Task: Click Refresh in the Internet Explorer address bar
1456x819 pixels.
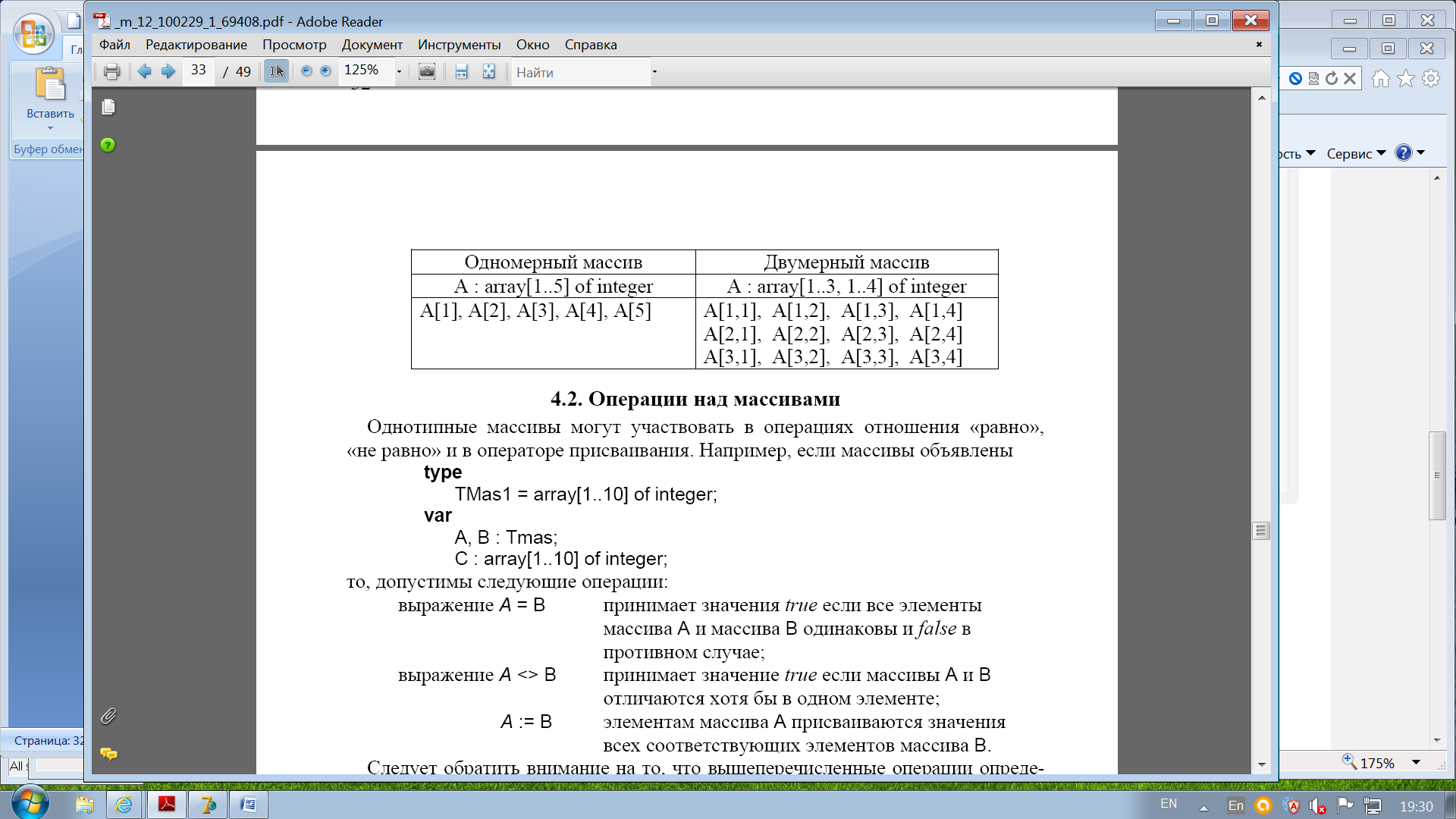Action: pos(1332,78)
